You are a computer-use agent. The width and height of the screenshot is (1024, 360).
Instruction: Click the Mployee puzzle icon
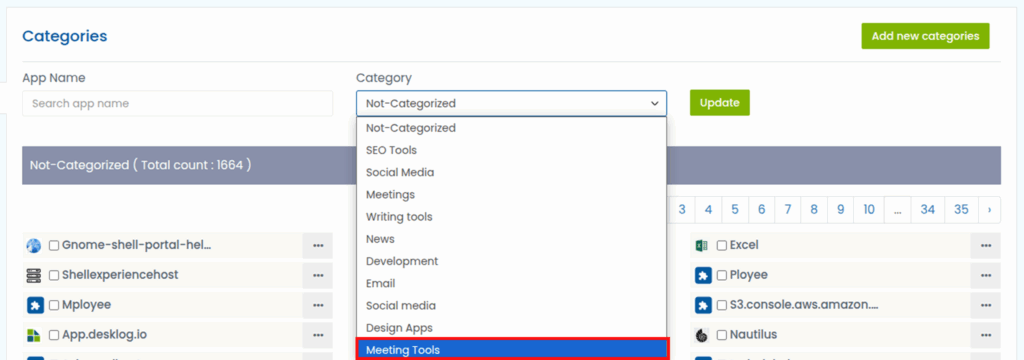pyautogui.click(x=35, y=305)
